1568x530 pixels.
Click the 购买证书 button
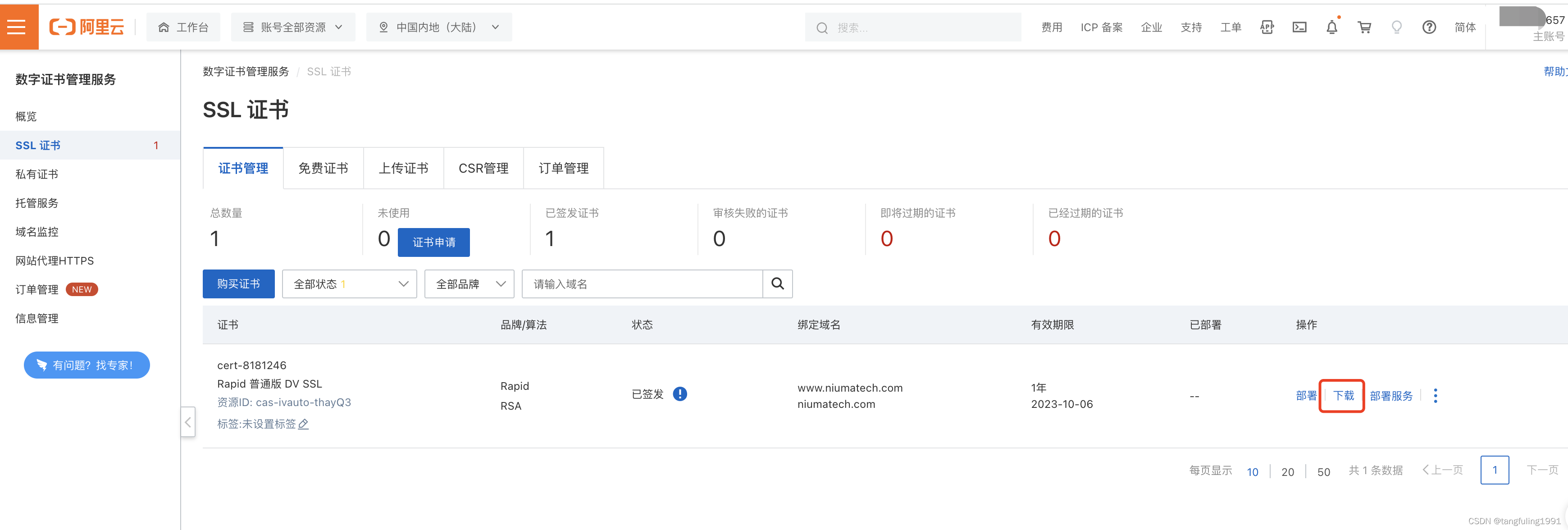238,283
